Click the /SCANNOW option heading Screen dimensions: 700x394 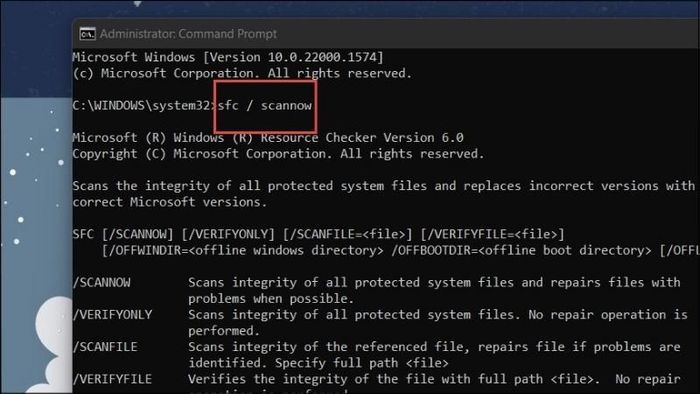[x=101, y=282]
